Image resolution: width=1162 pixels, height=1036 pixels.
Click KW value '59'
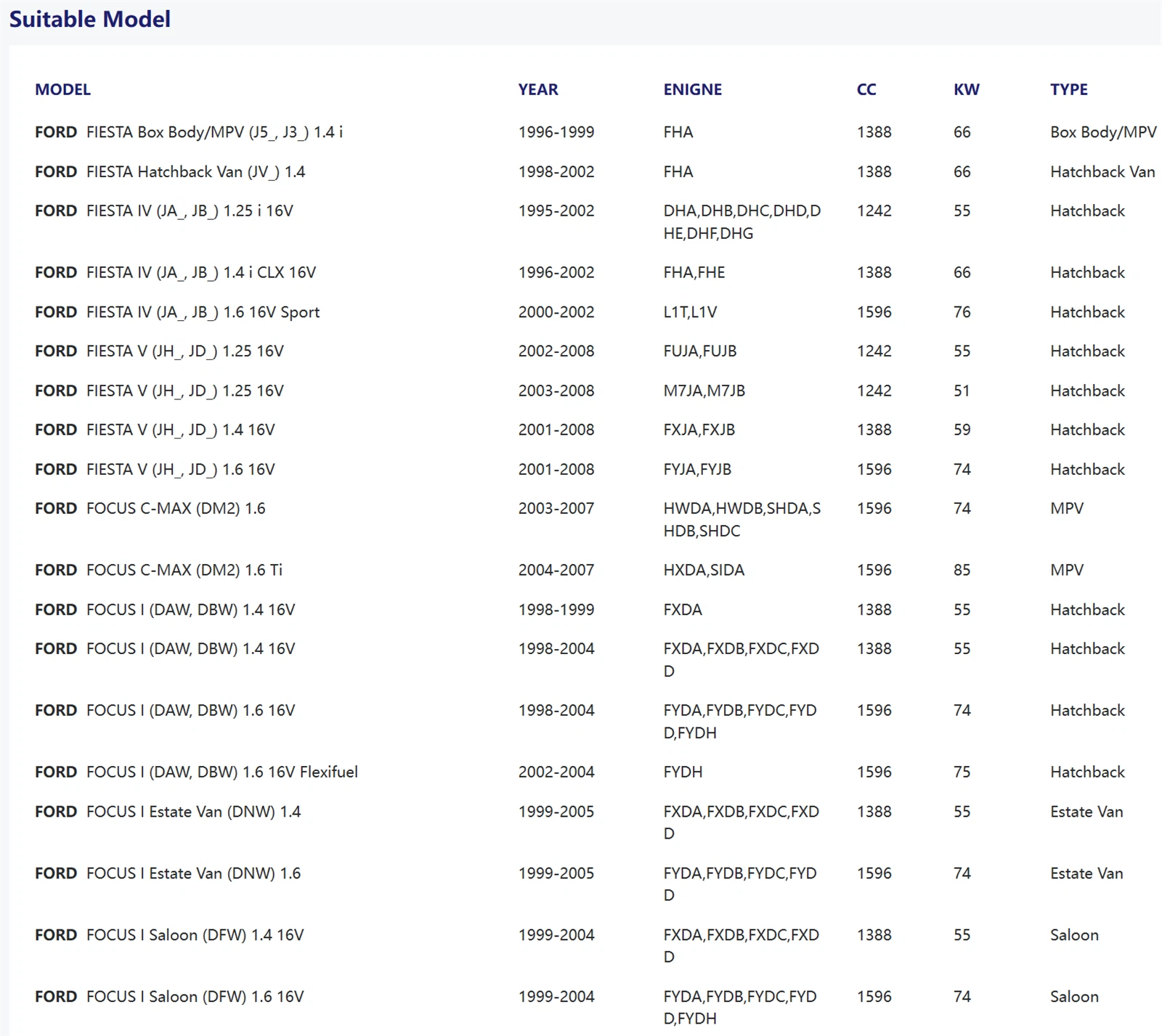[962, 431]
